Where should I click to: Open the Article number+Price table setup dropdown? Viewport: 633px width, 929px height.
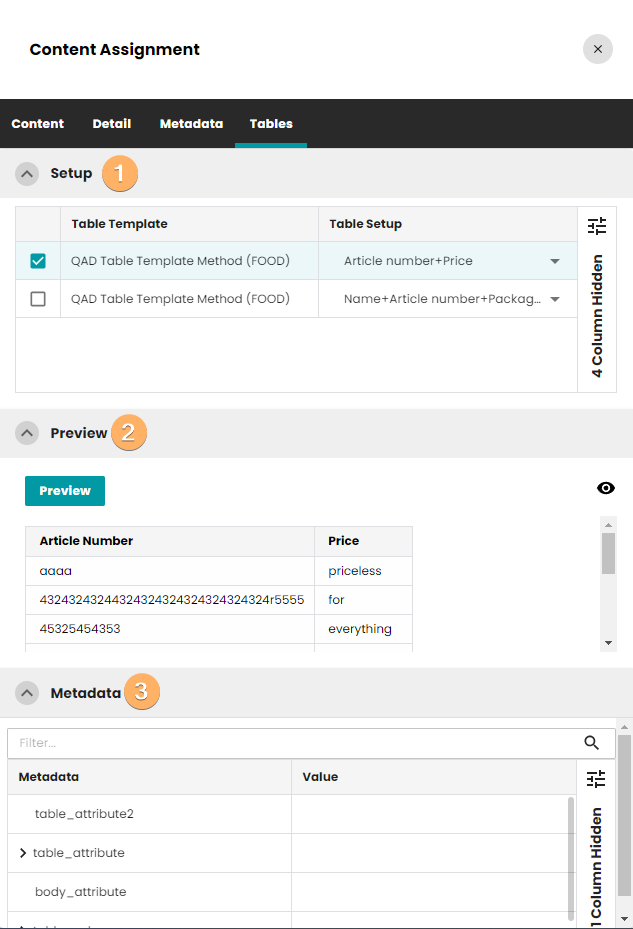(x=555, y=261)
